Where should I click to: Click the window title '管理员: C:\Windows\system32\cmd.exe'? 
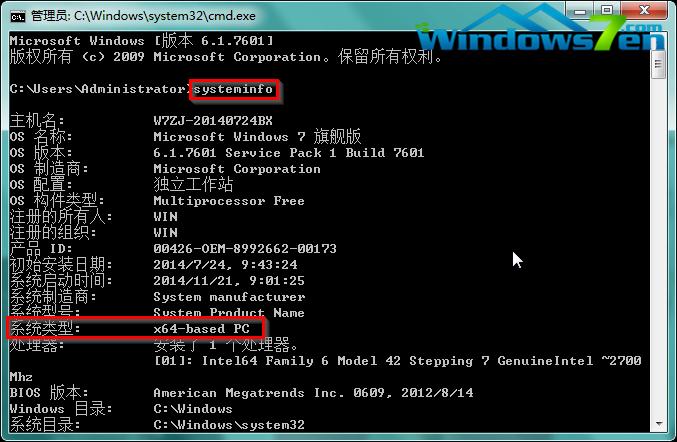coord(143,16)
